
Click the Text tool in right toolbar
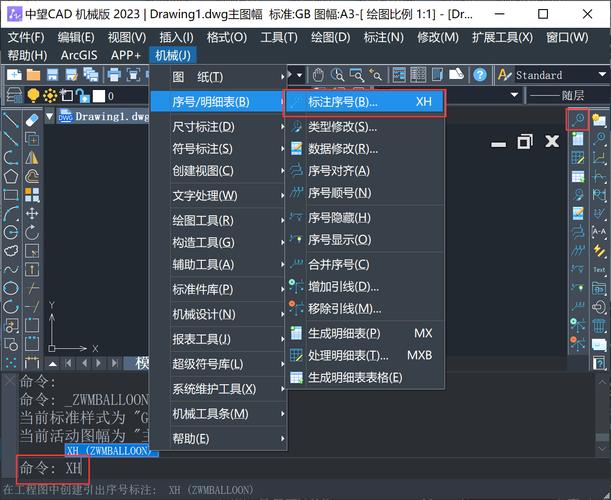point(599,270)
